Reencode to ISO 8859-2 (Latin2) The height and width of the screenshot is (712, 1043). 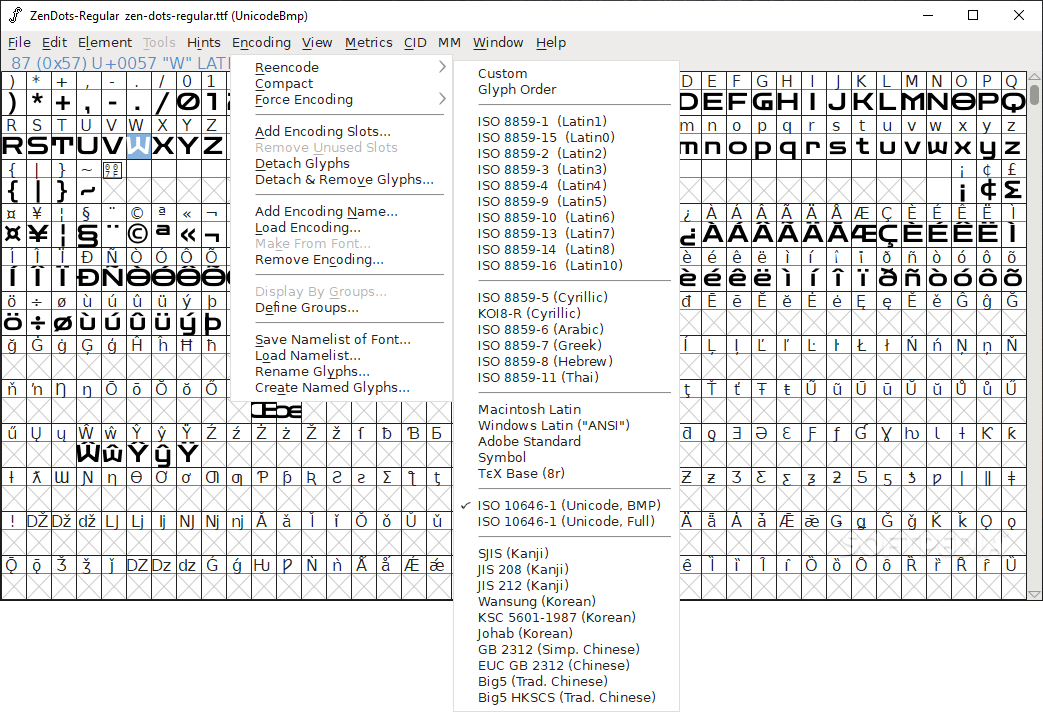coord(542,153)
